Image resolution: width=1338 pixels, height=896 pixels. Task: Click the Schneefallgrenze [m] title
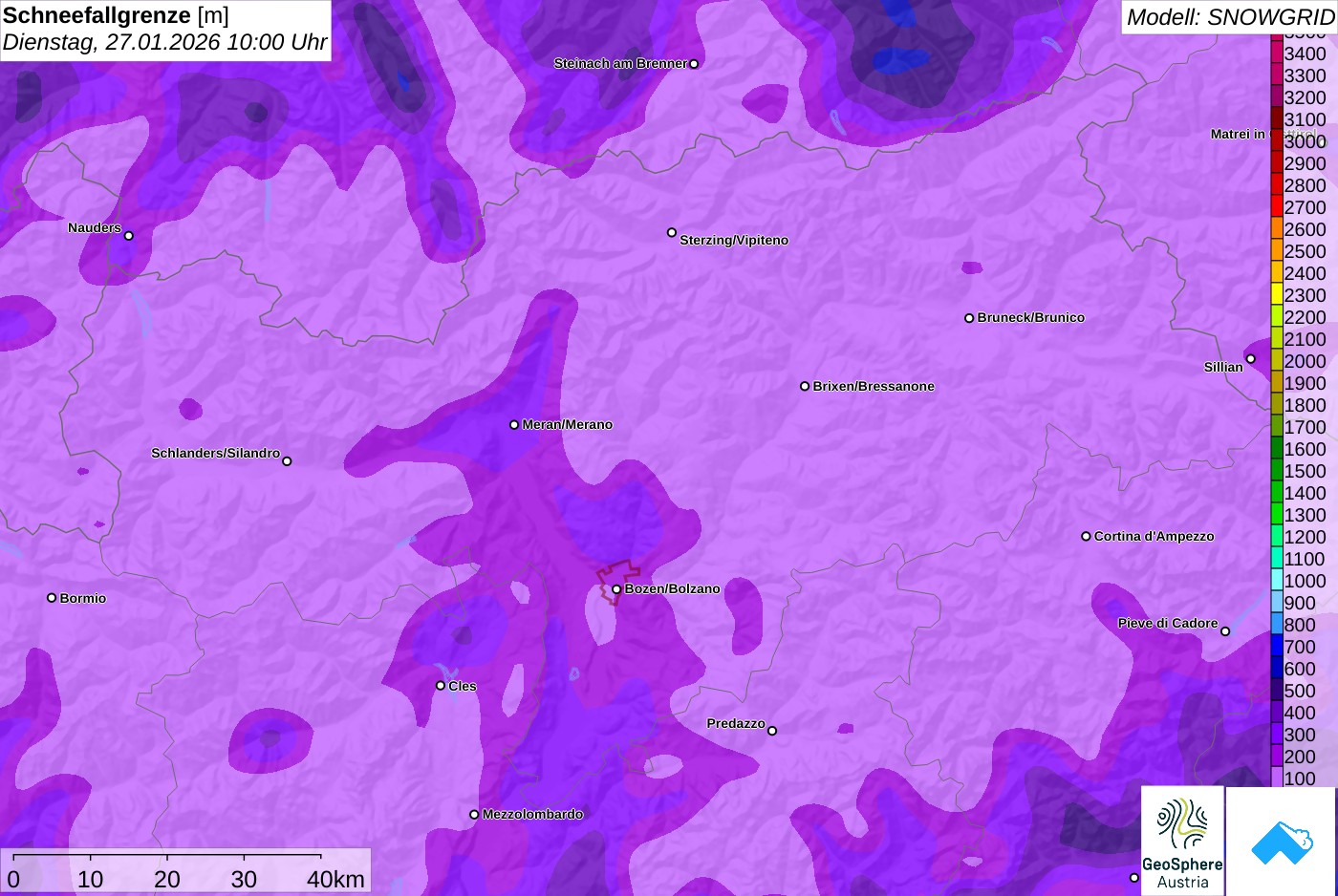click(x=116, y=15)
